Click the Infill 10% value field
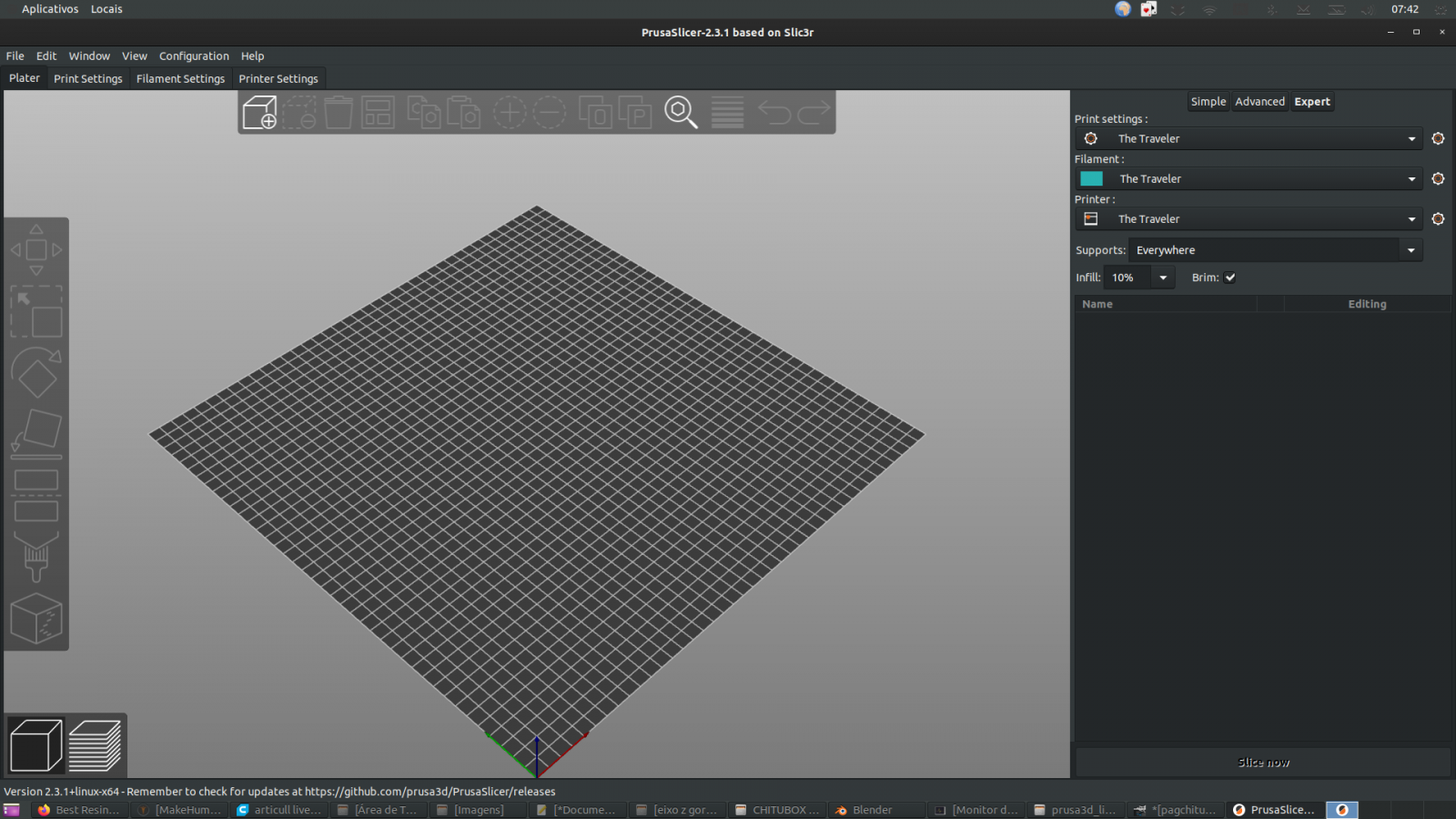This screenshot has height=819, width=1456. coord(1128,278)
